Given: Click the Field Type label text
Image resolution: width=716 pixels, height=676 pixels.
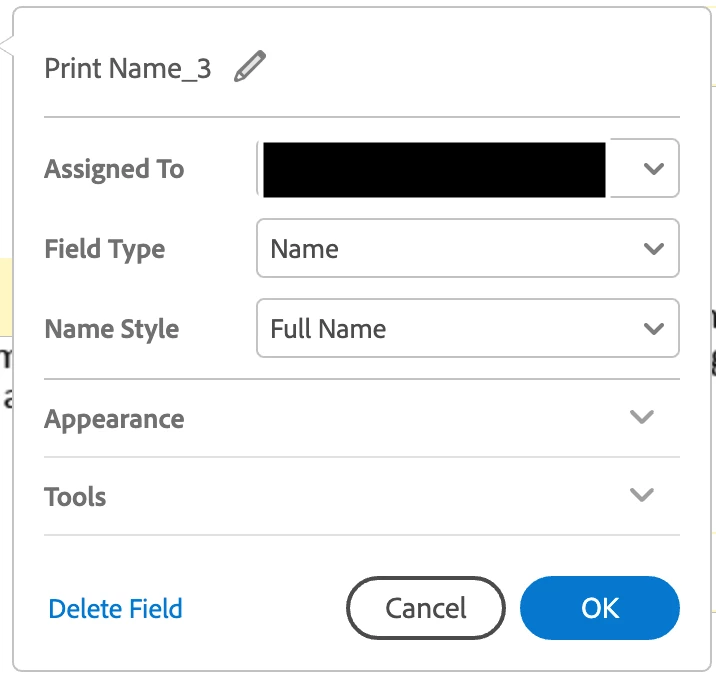Looking at the screenshot, I should click(x=105, y=248).
